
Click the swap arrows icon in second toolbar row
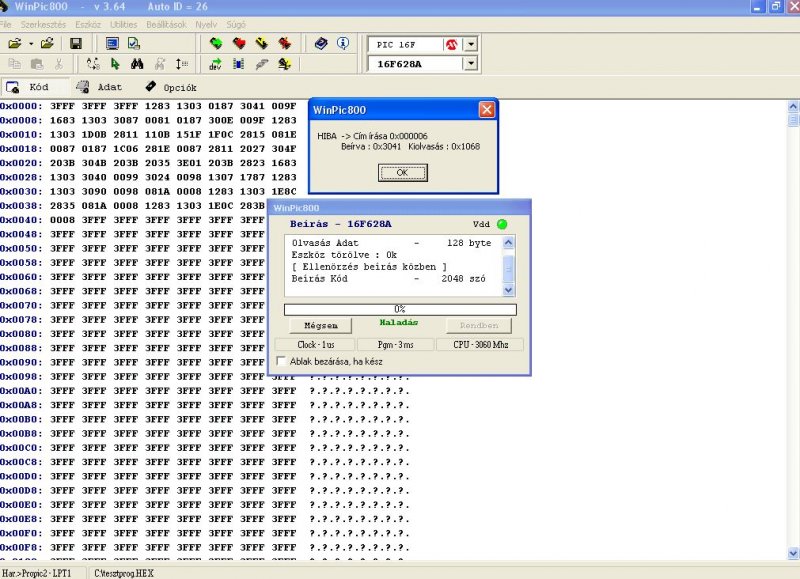pyautogui.click(x=93, y=64)
